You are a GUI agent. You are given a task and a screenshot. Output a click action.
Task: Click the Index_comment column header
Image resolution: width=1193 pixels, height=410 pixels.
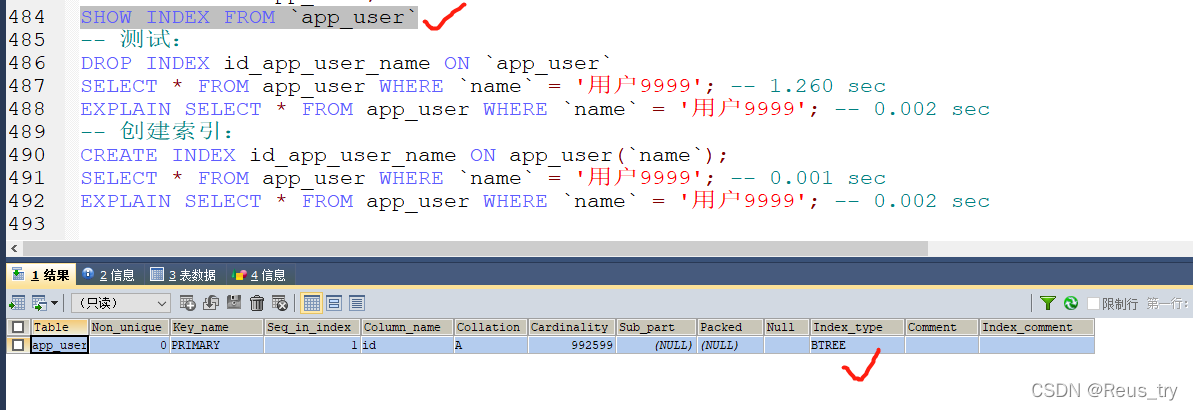1036,327
